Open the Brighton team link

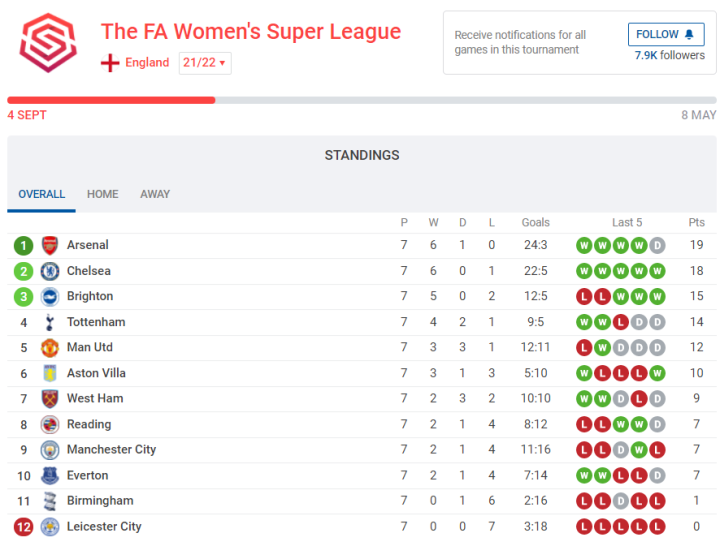(x=90, y=296)
